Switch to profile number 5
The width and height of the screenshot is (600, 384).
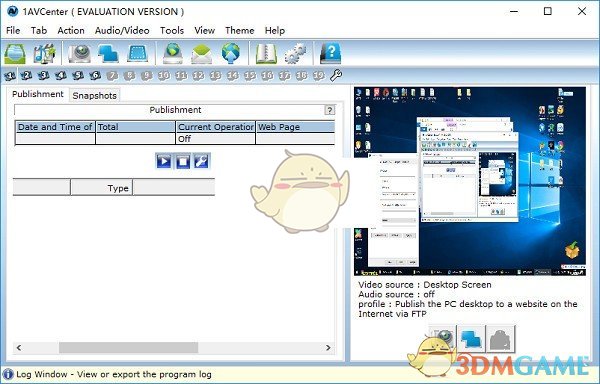pos(78,76)
